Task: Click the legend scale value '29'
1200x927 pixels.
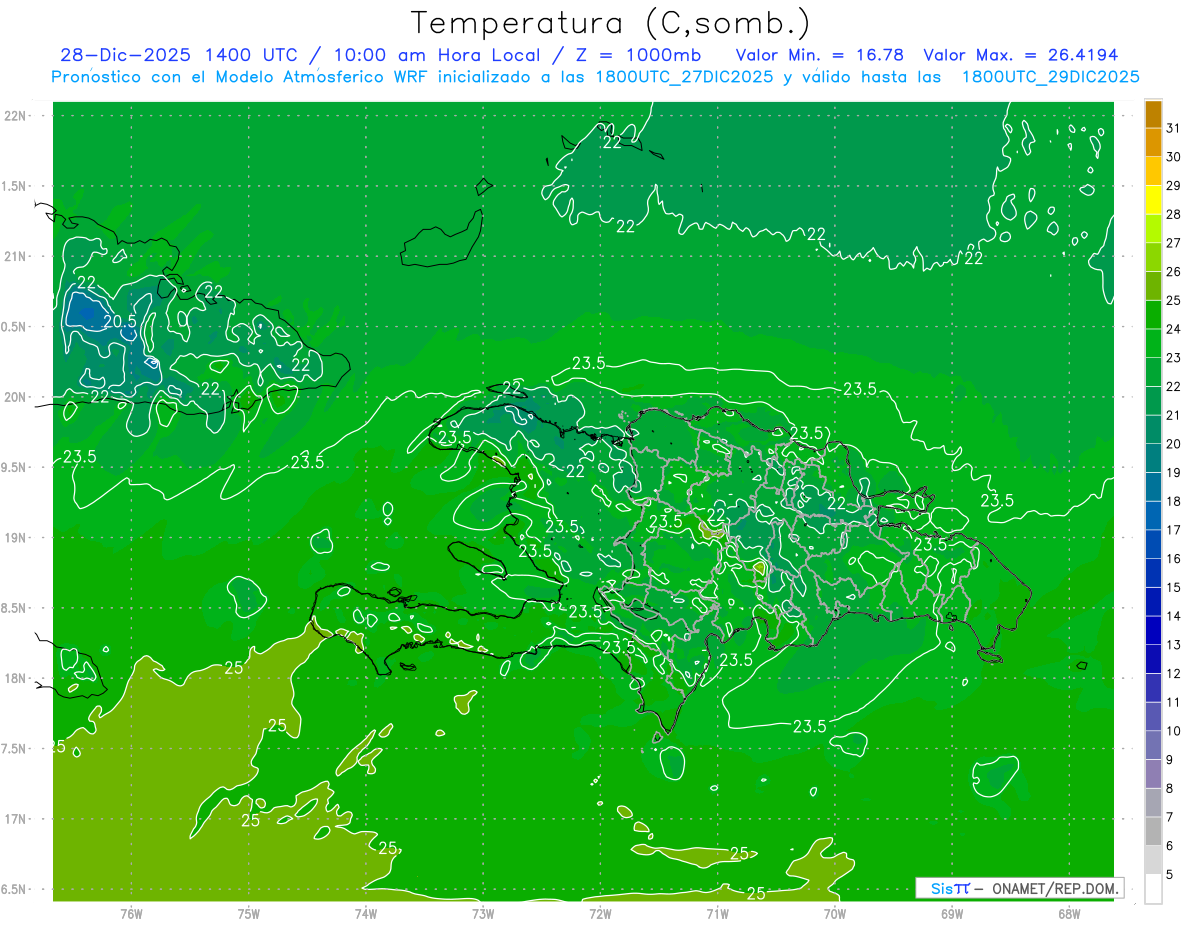Action: (1173, 186)
